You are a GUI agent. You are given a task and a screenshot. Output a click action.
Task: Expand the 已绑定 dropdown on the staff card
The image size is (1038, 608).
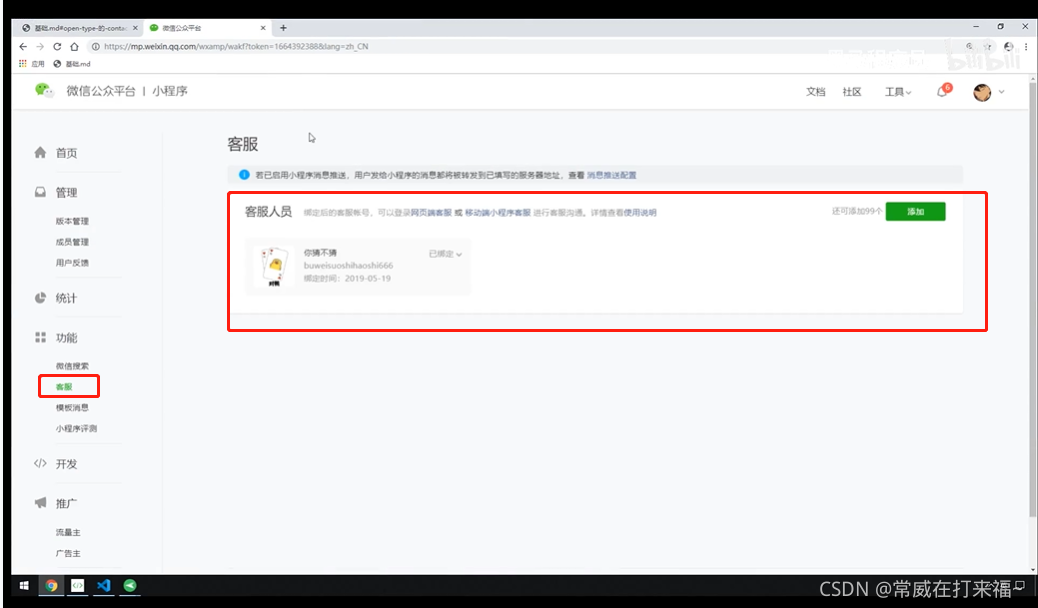tap(446, 254)
